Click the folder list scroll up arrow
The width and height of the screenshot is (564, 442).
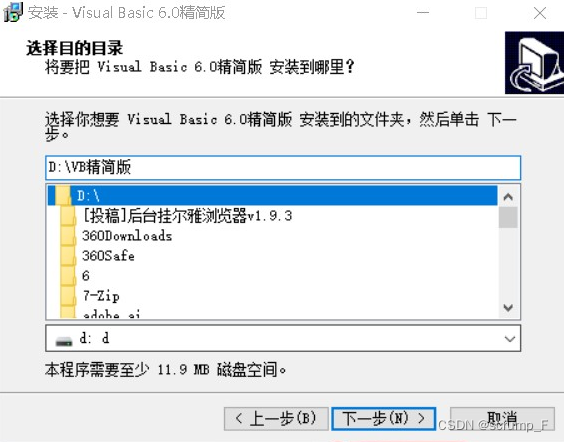[x=508, y=197]
